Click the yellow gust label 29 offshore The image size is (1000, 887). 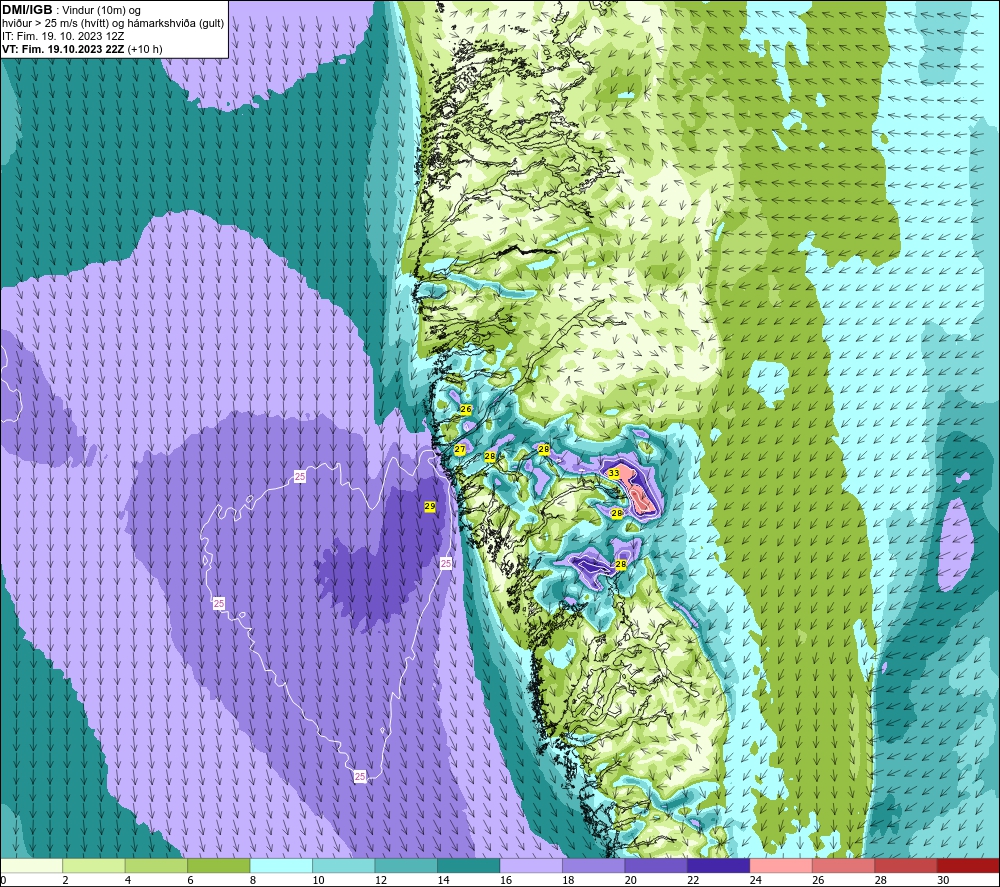click(430, 506)
